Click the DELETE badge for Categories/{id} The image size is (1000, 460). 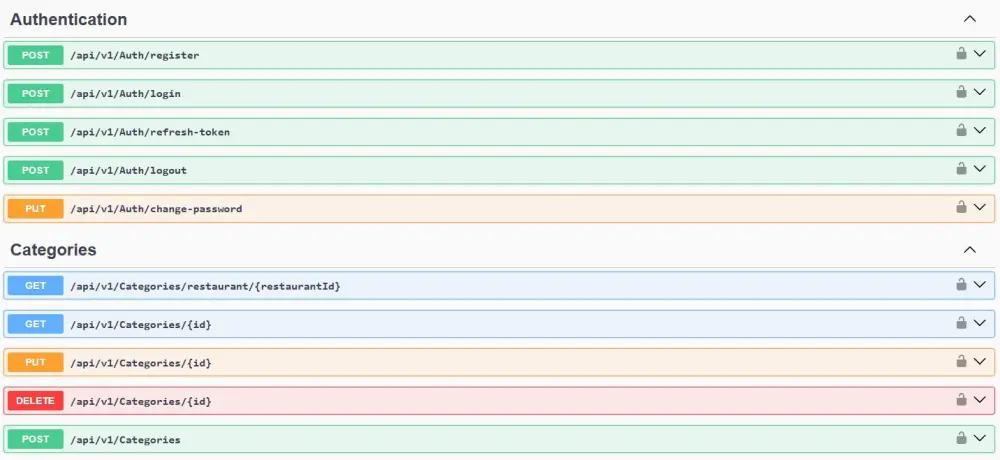pos(36,401)
